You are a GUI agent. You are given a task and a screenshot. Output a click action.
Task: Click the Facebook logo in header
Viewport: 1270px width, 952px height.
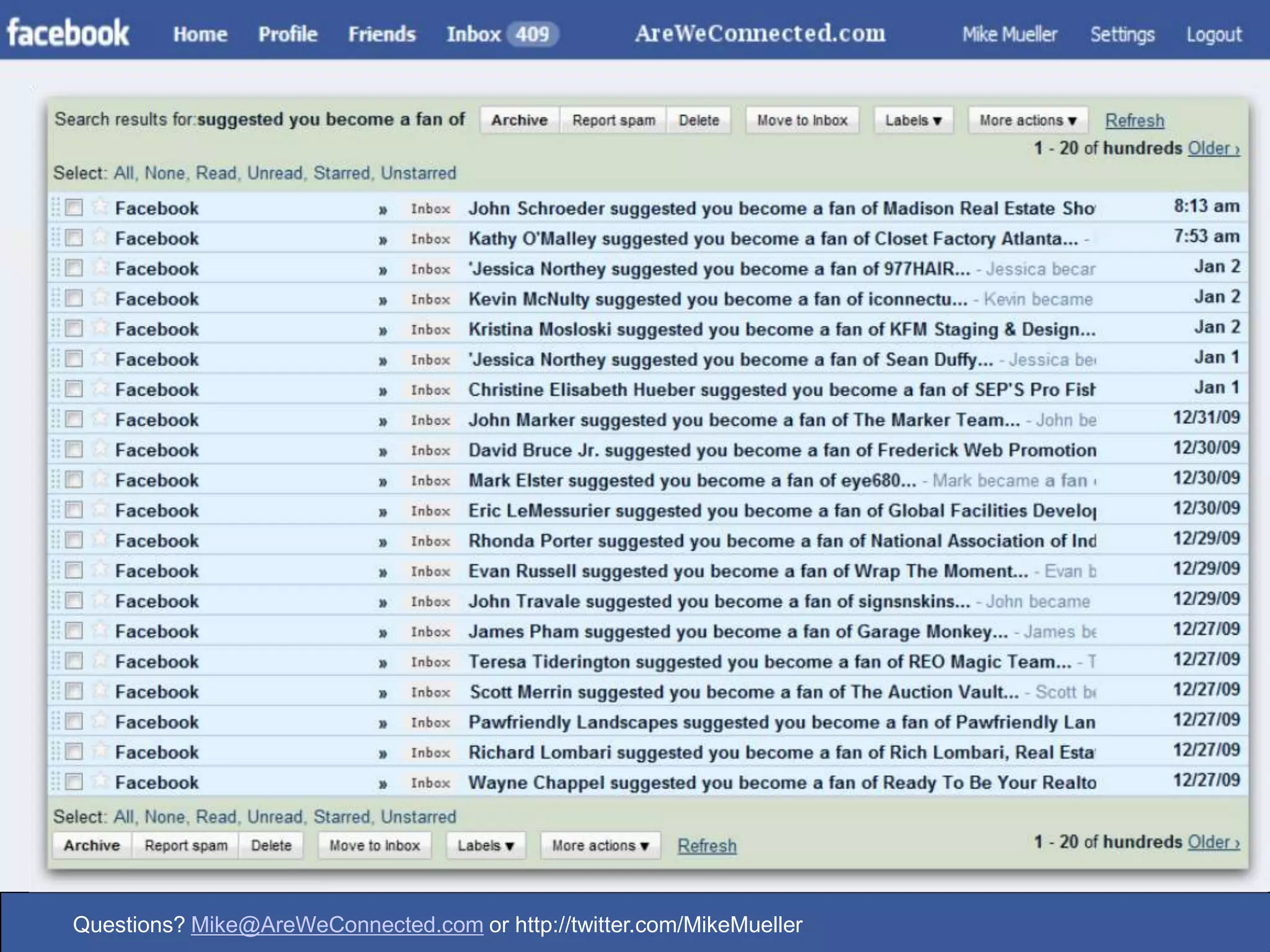pos(68,33)
